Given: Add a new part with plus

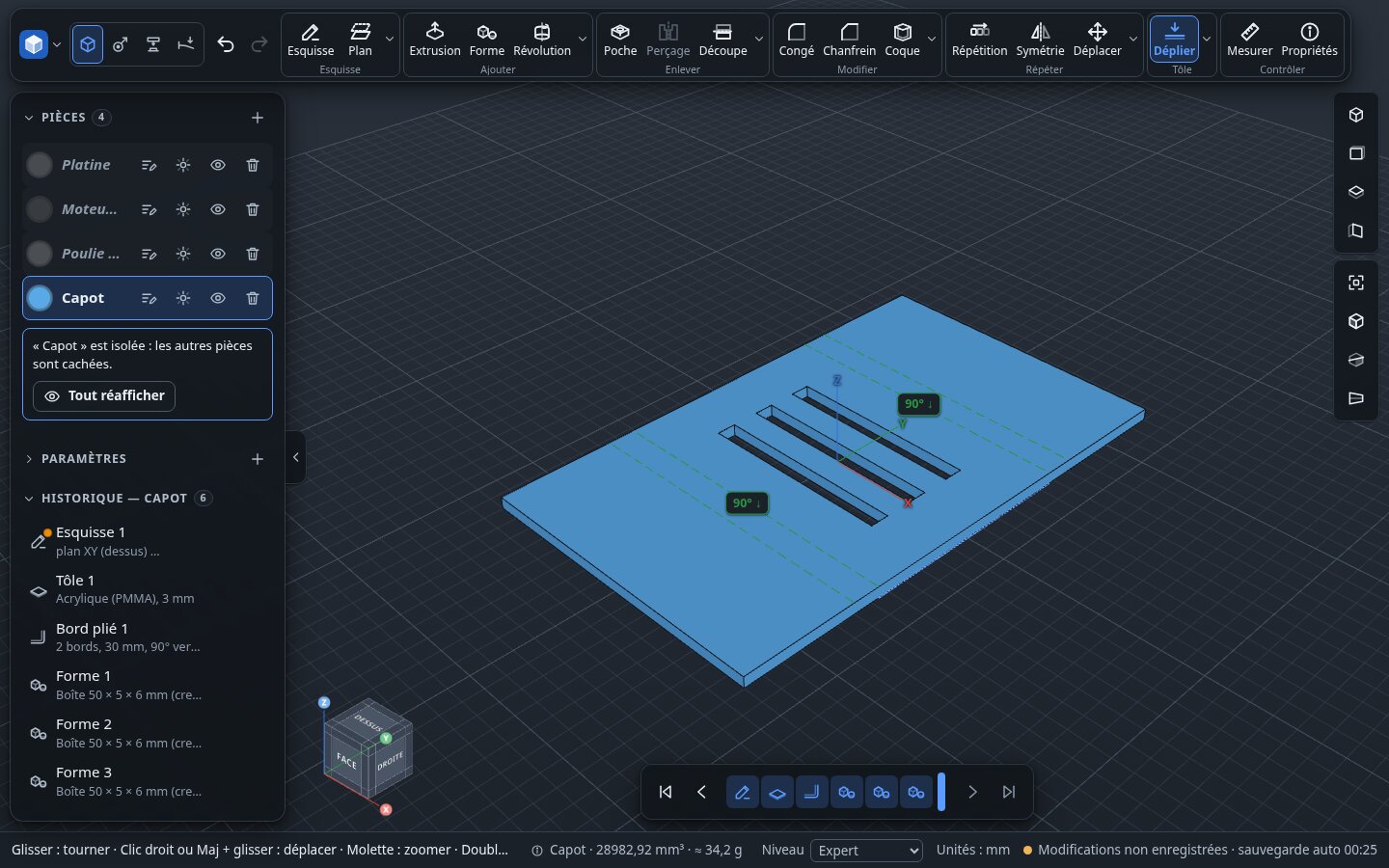Looking at the screenshot, I should pos(258,118).
